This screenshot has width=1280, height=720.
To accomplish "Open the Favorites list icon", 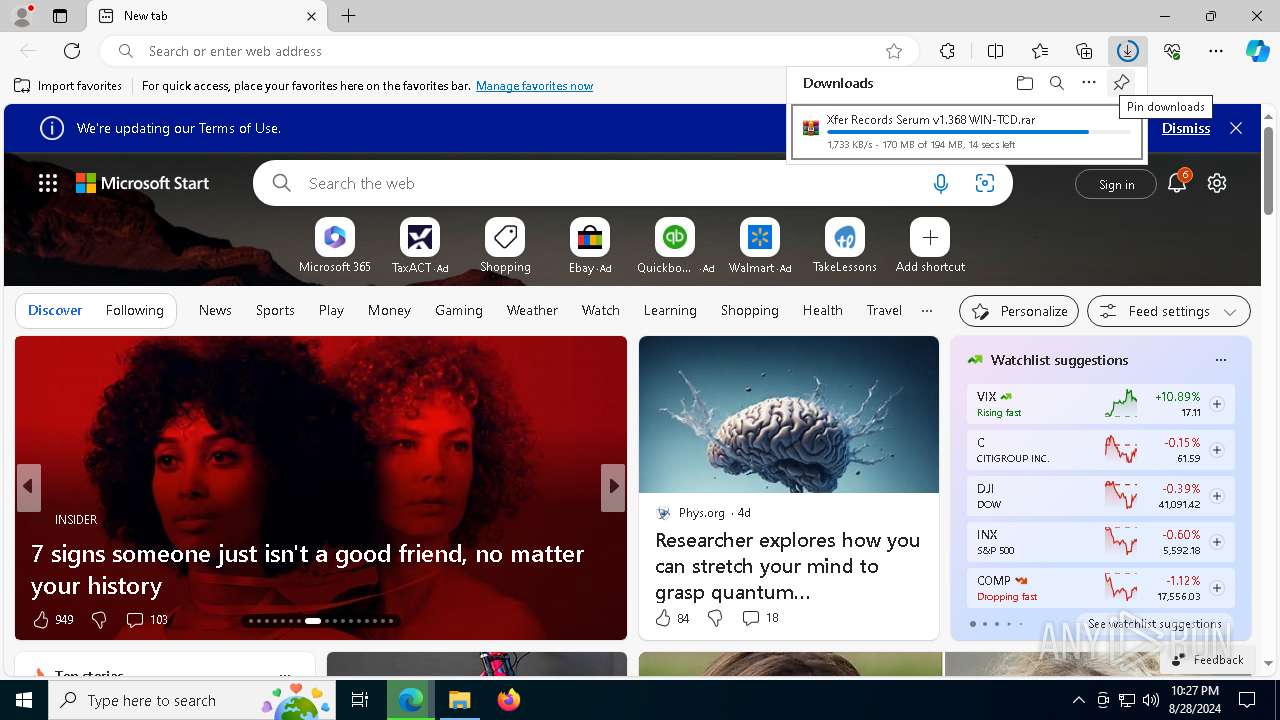I will pyautogui.click(x=1040, y=51).
